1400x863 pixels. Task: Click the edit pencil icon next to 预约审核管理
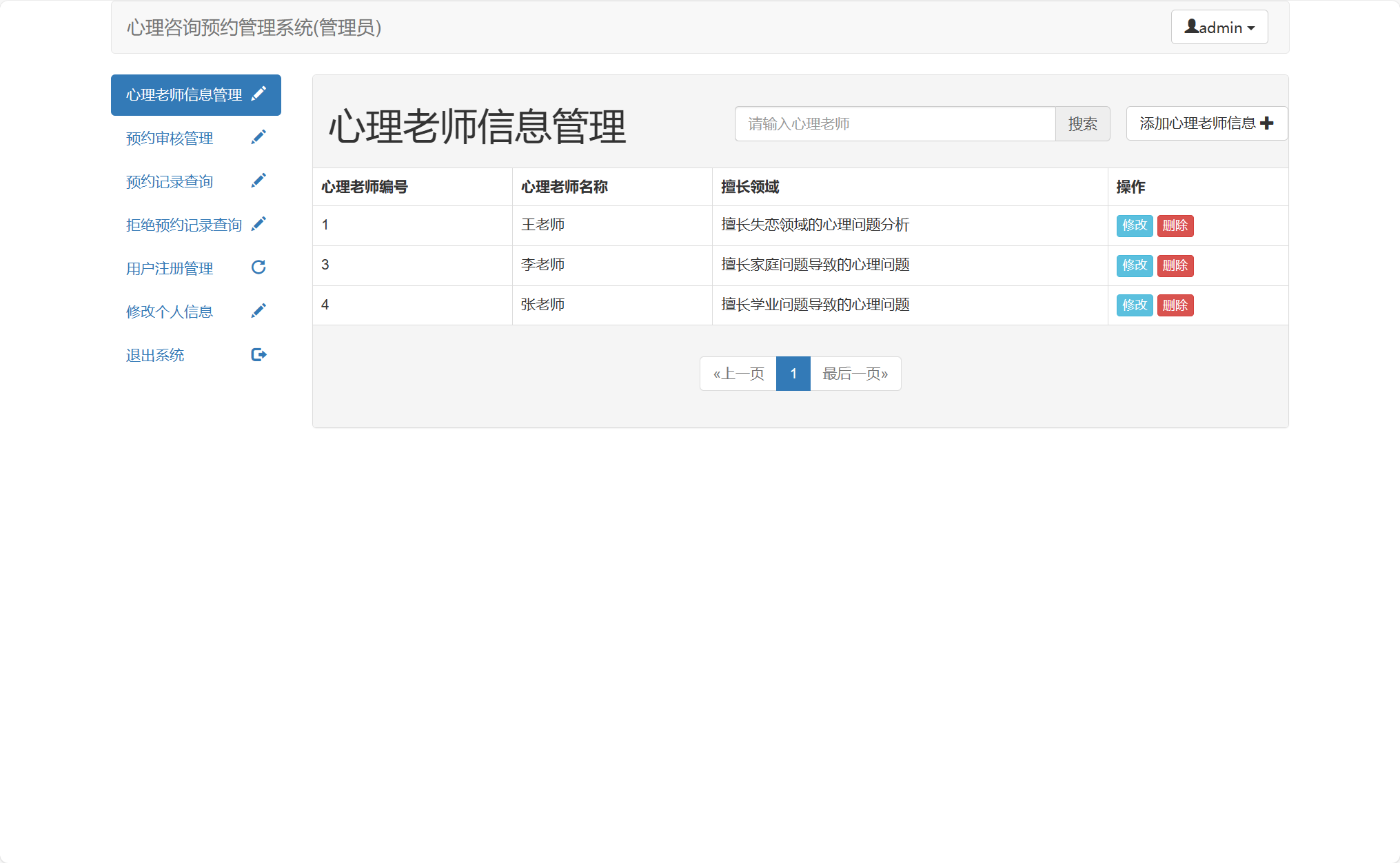click(x=258, y=136)
